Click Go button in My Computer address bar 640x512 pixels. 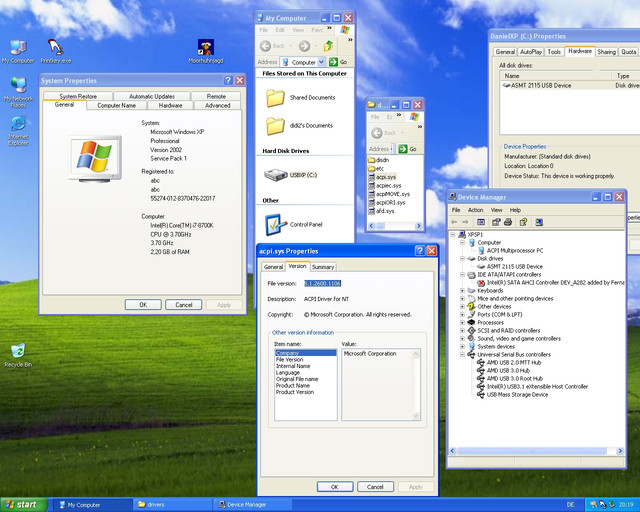coord(338,62)
